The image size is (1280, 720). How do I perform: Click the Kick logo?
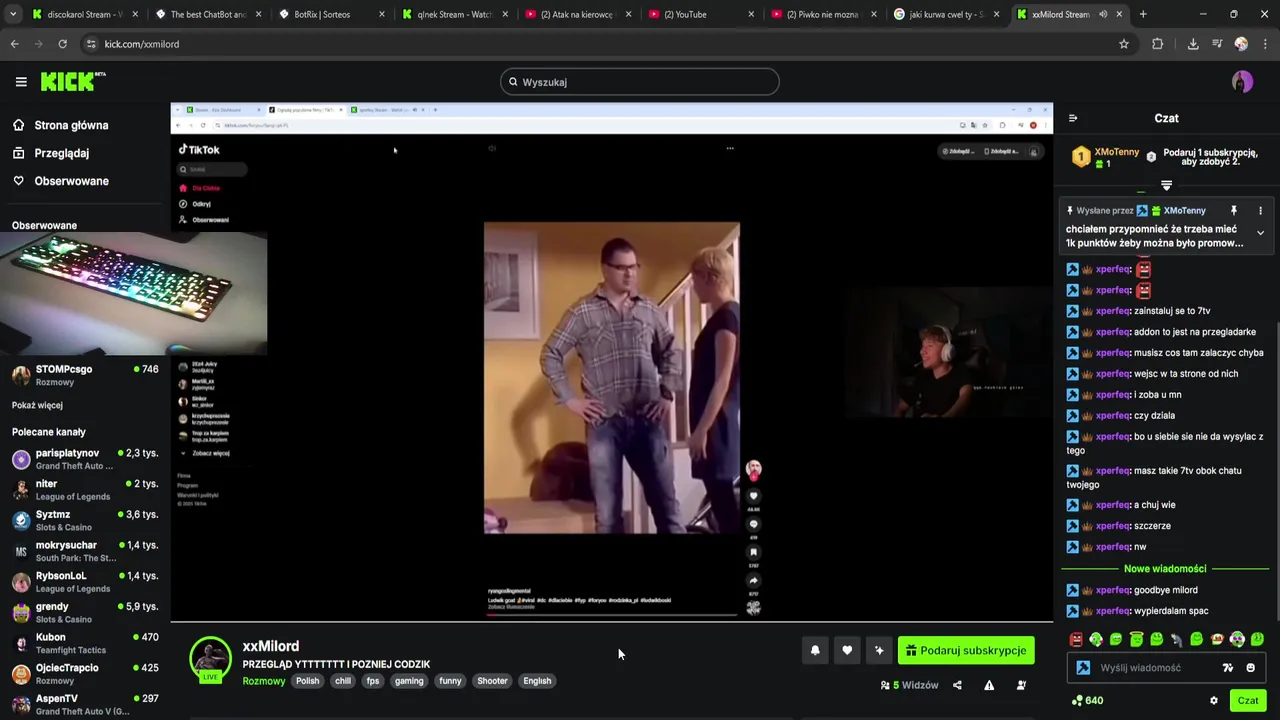tap(72, 82)
